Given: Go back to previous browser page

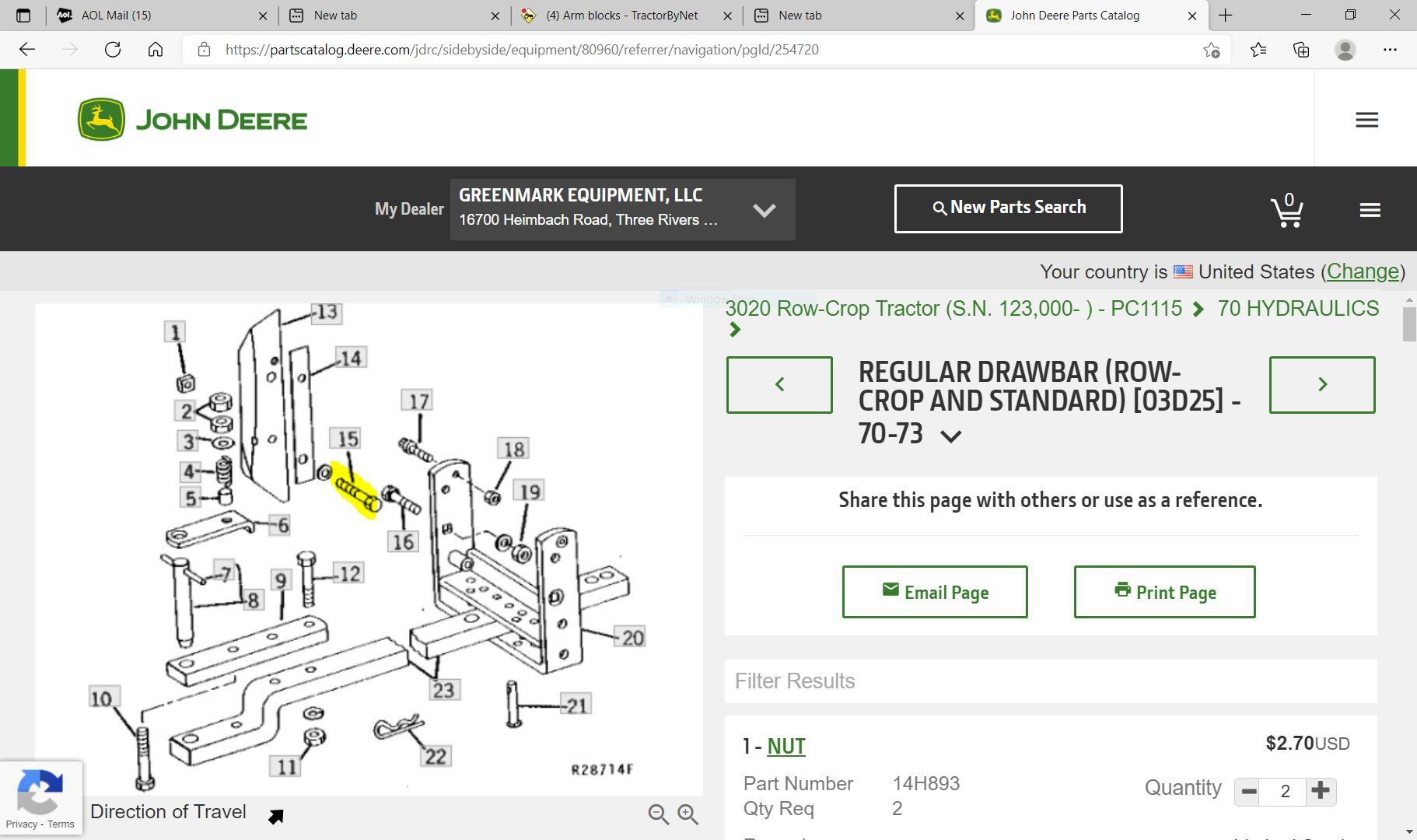Looking at the screenshot, I should [x=27, y=50].
